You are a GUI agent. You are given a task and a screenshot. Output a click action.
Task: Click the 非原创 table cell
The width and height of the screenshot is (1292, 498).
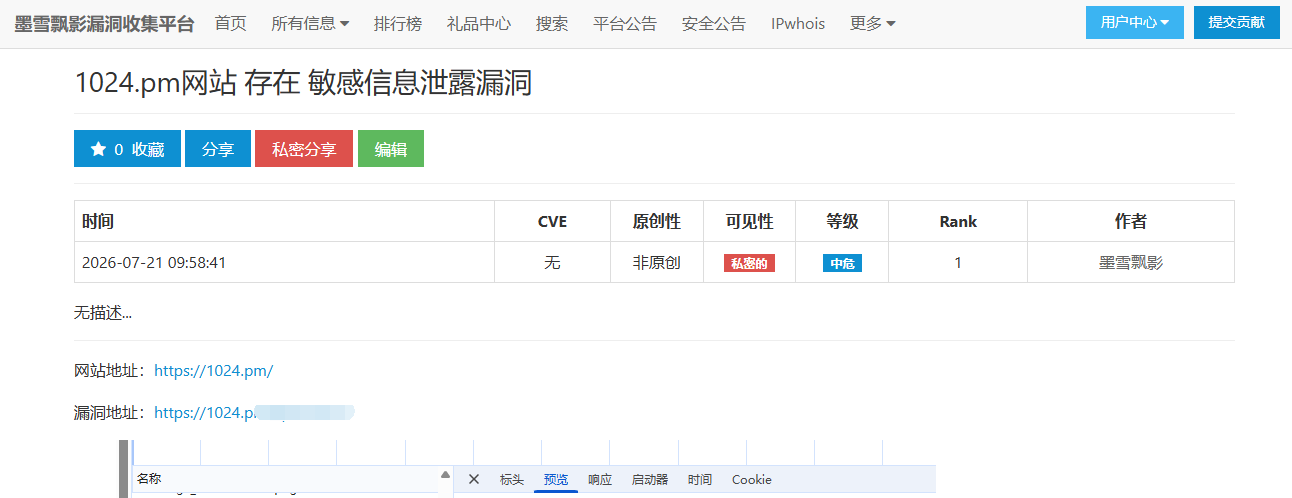(x=657, y=263)
